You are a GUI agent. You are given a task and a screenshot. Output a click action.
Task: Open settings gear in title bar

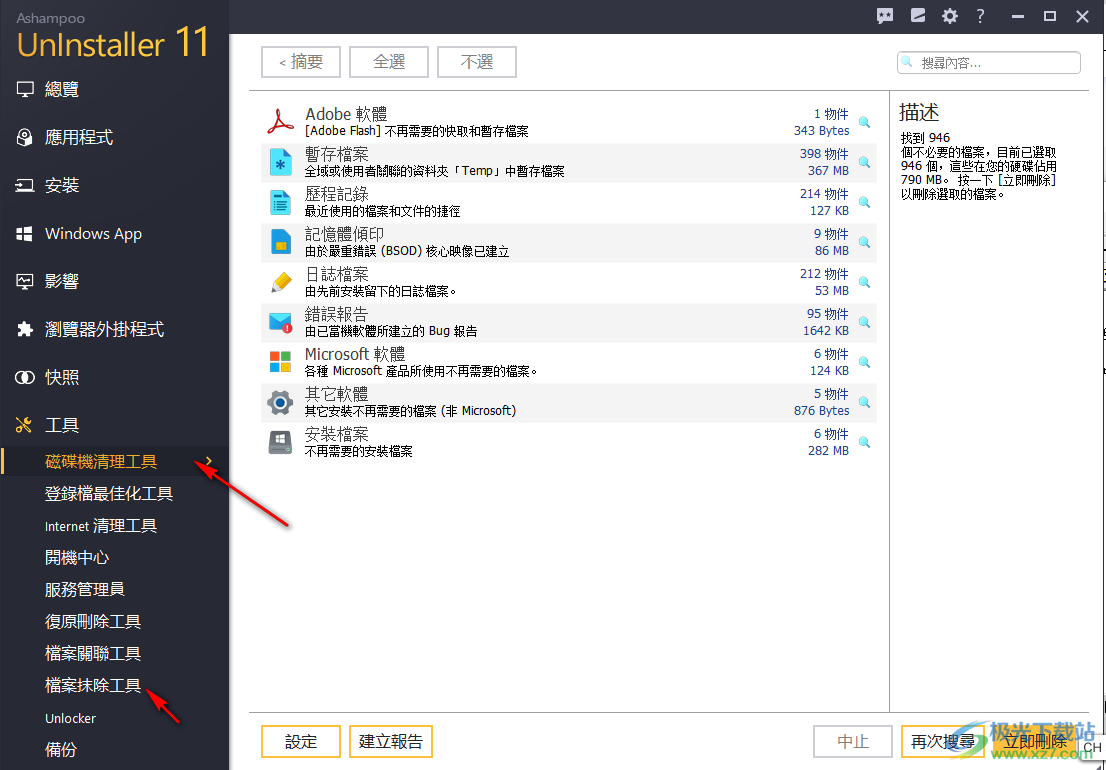950,16
